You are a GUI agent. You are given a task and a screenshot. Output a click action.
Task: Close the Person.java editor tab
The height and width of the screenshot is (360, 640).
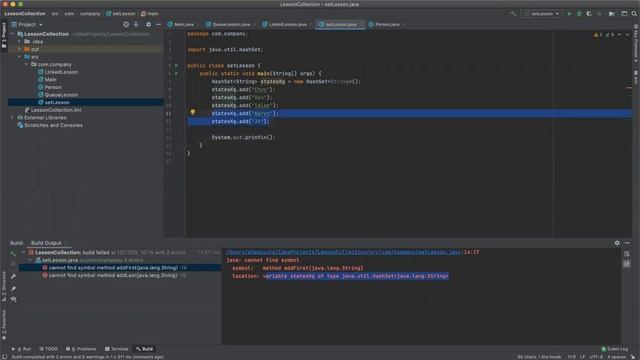click(x=404, y=24)
